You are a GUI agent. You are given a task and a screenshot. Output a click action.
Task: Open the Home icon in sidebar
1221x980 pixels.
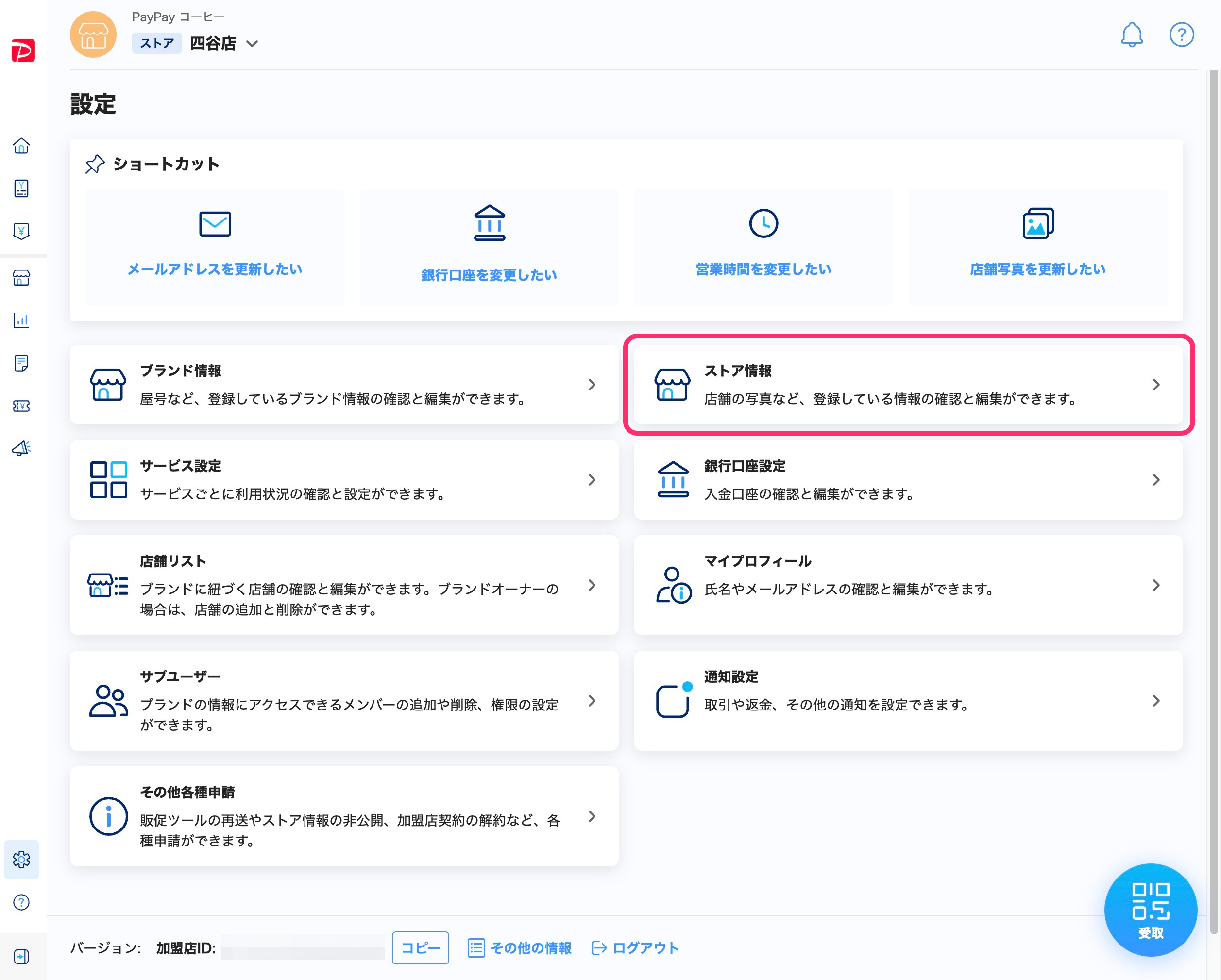coord(21,146)
